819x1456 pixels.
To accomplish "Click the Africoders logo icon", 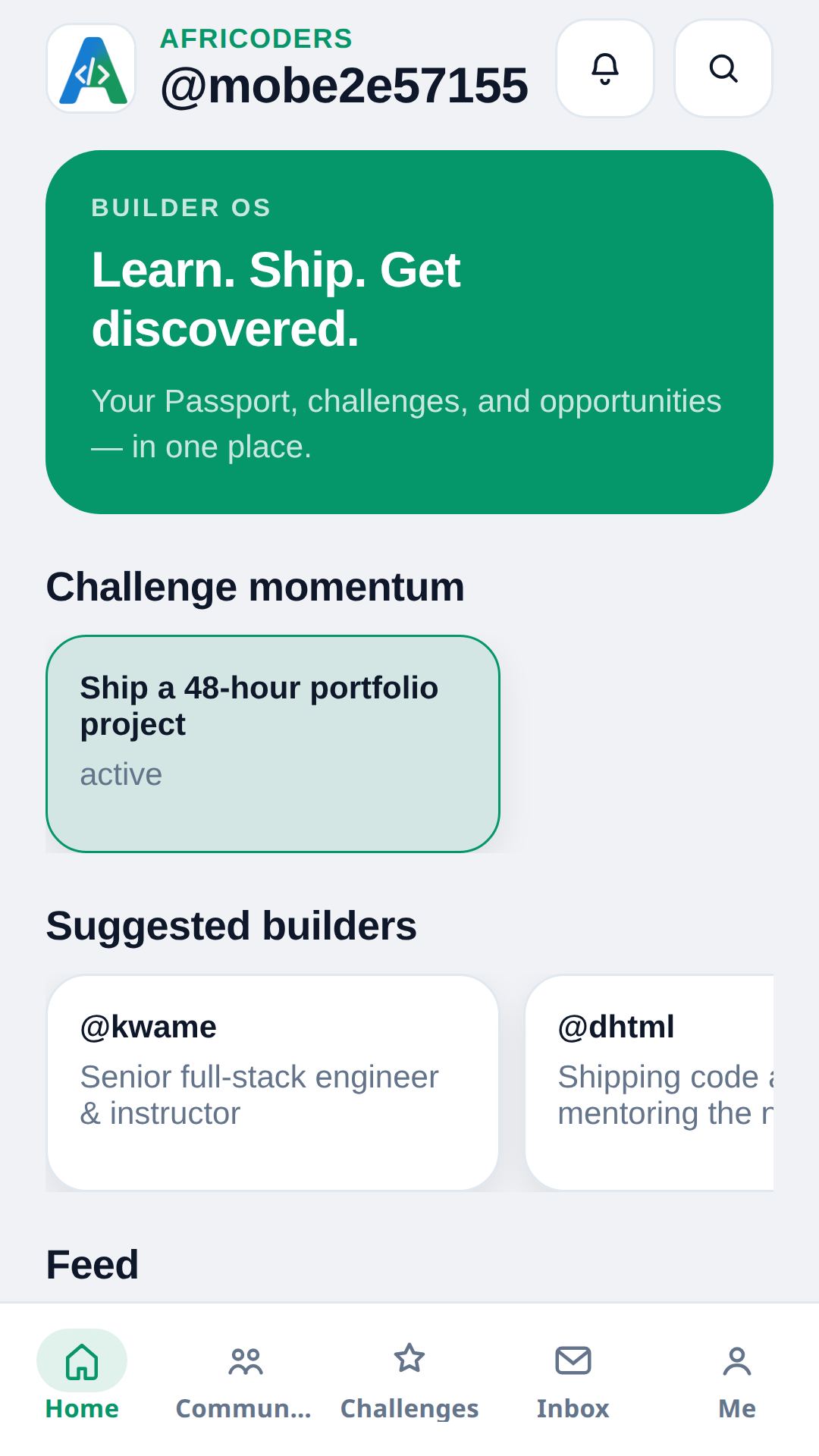I will tap(91, 68).
